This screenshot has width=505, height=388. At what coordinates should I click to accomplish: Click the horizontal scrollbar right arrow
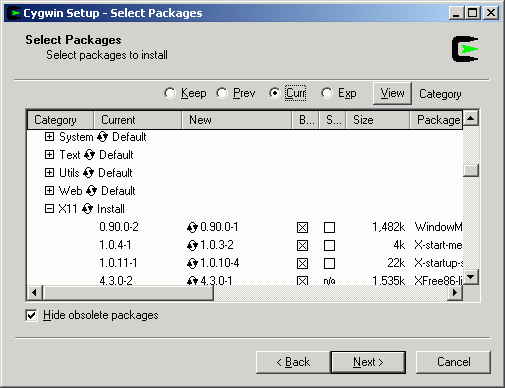point(455,293)
